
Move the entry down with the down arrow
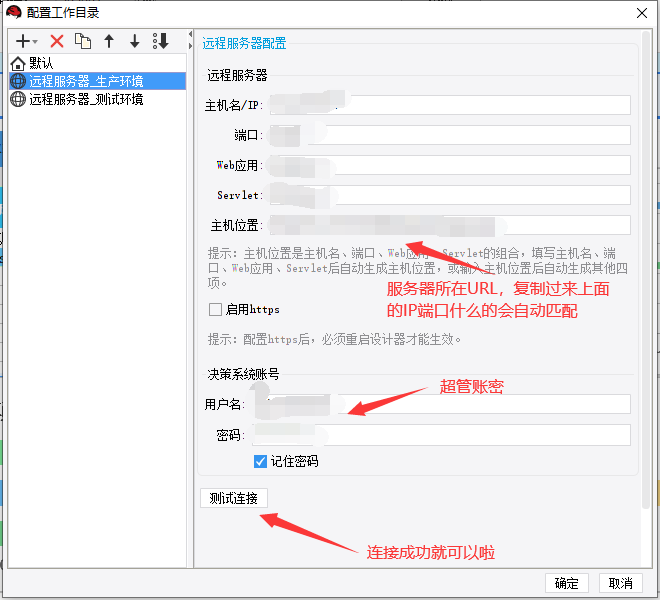[x=135, y=41]
